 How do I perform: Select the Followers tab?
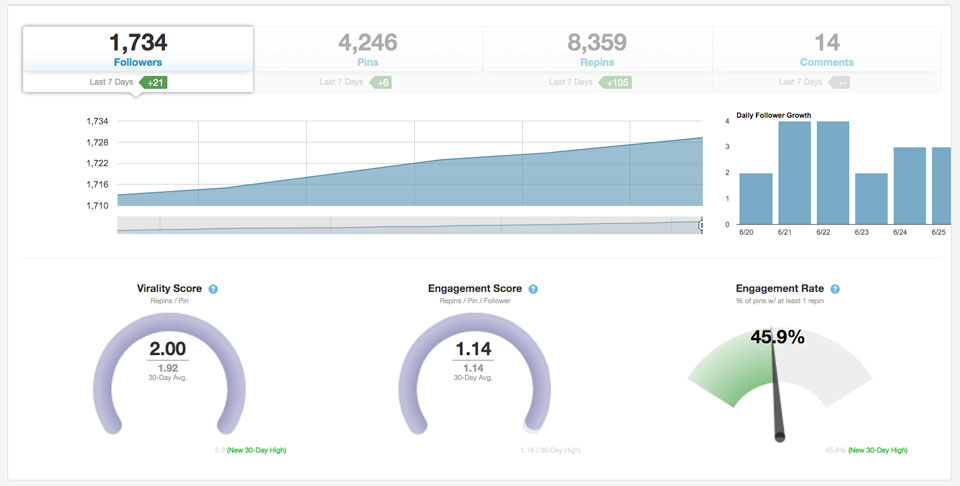[x=138, y=50]
